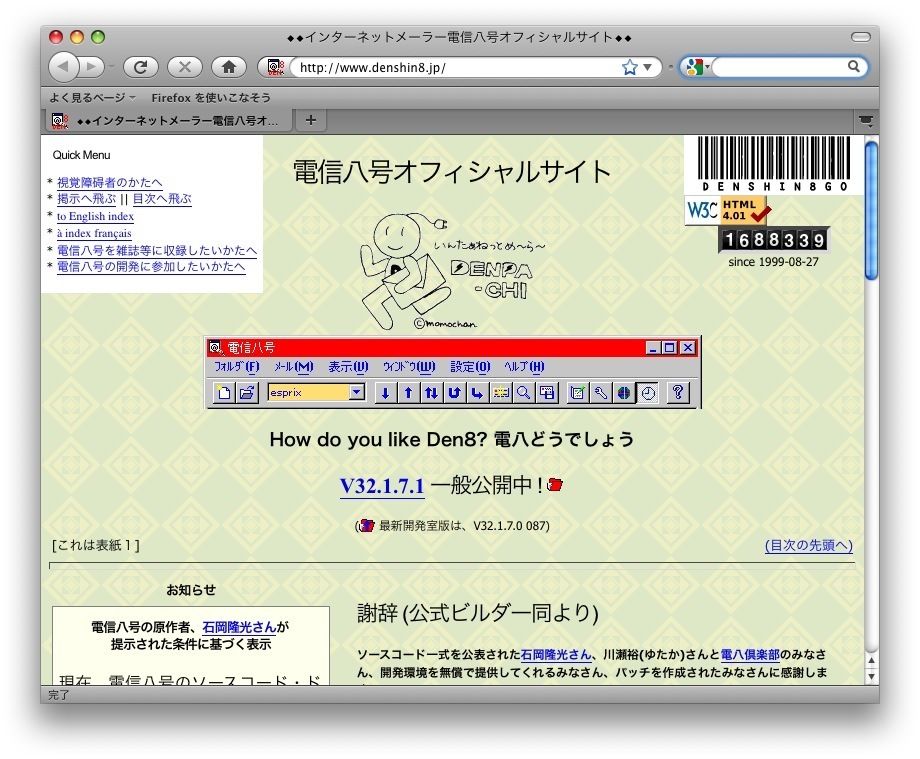Bookmark this page with the star icon
This screenshot has width=920, height=759.
630,67
